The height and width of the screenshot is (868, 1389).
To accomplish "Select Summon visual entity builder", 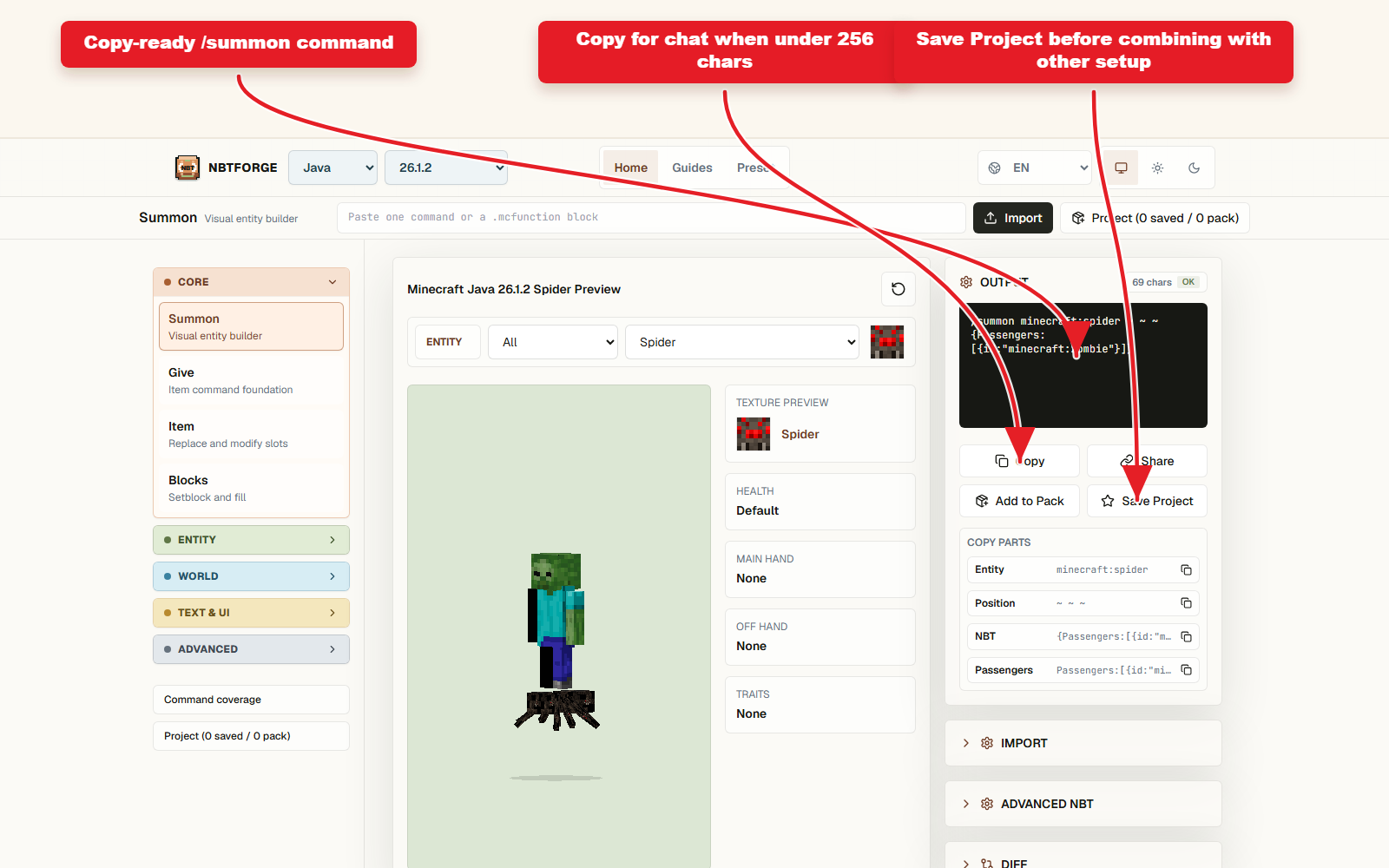I will click(x=251, y=326).
